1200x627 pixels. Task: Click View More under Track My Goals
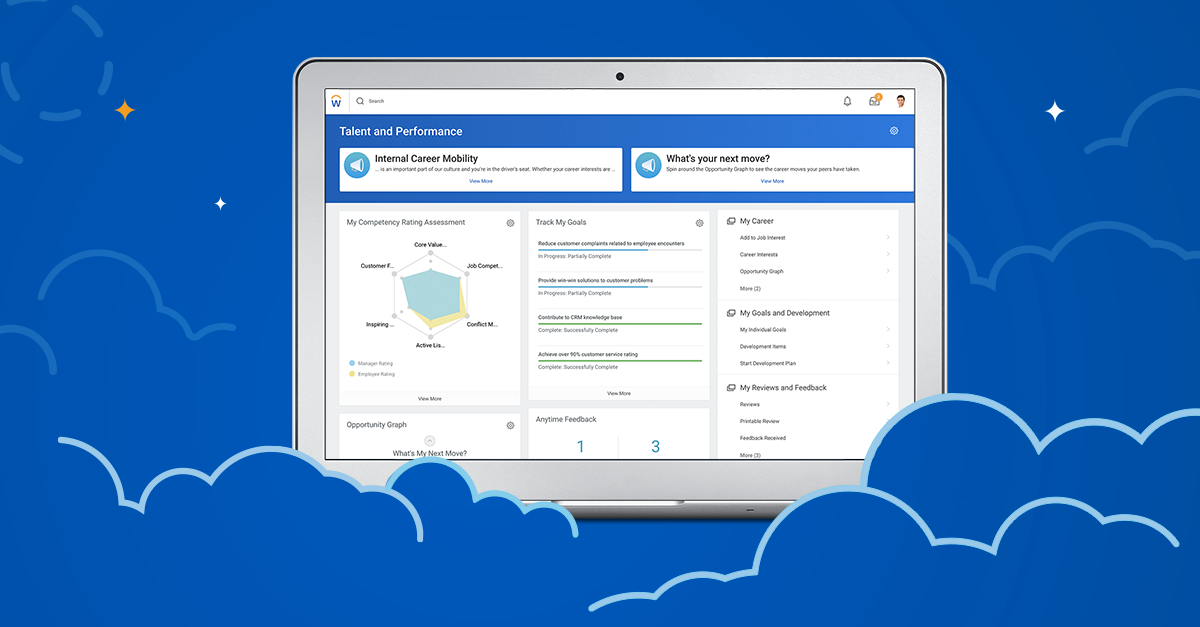pos(619,393)
